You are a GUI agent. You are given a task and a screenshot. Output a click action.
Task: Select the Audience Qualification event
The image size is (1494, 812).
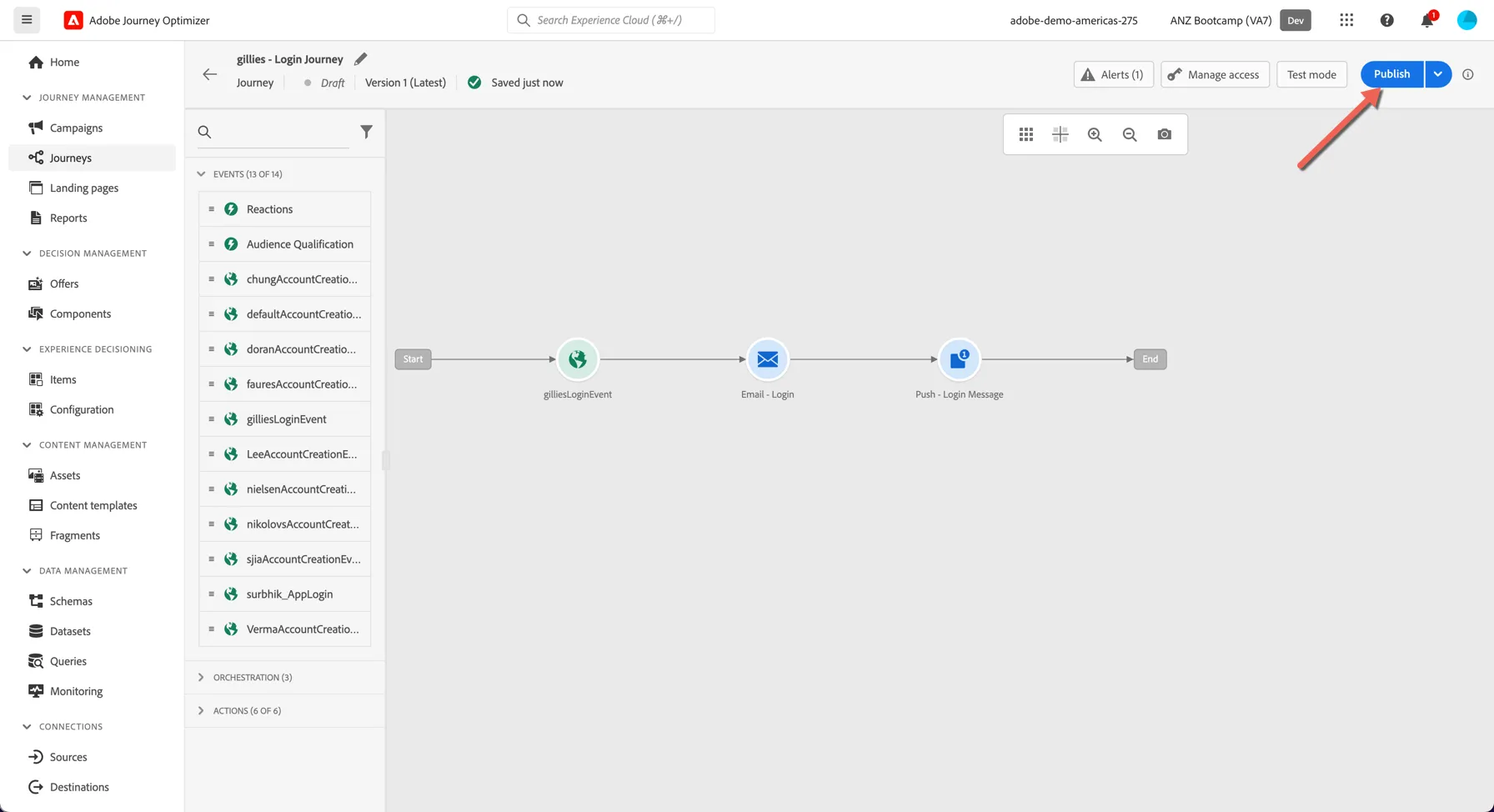click(284, 244)
